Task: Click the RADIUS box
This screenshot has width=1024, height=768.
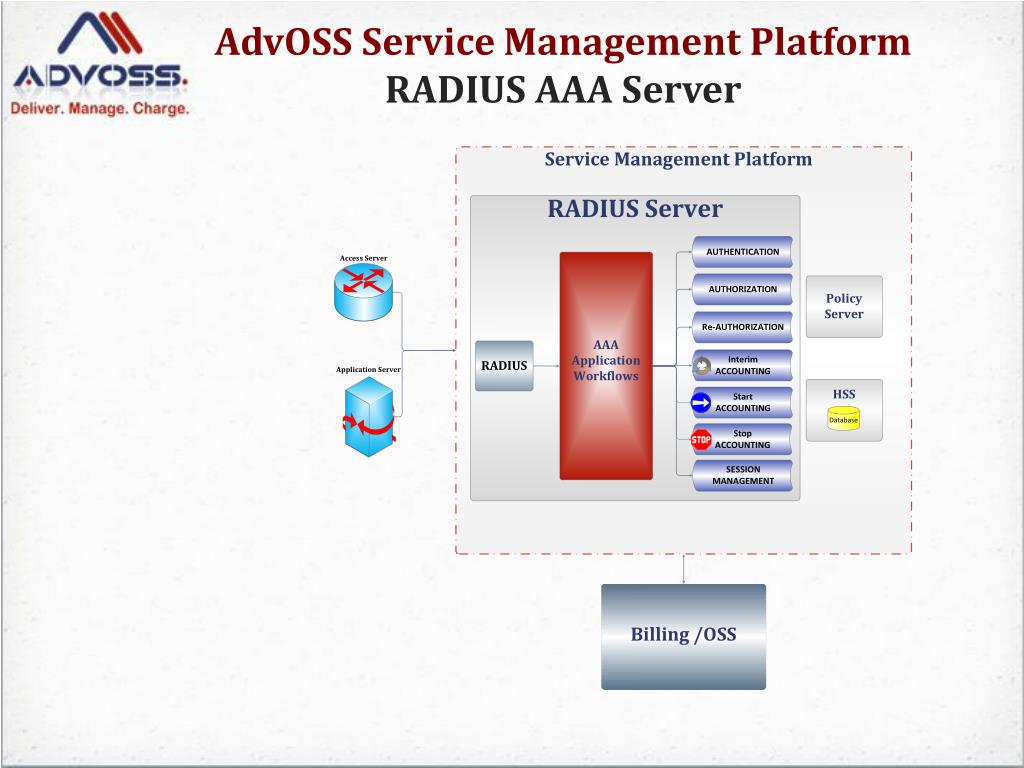Action: [504, 366]
